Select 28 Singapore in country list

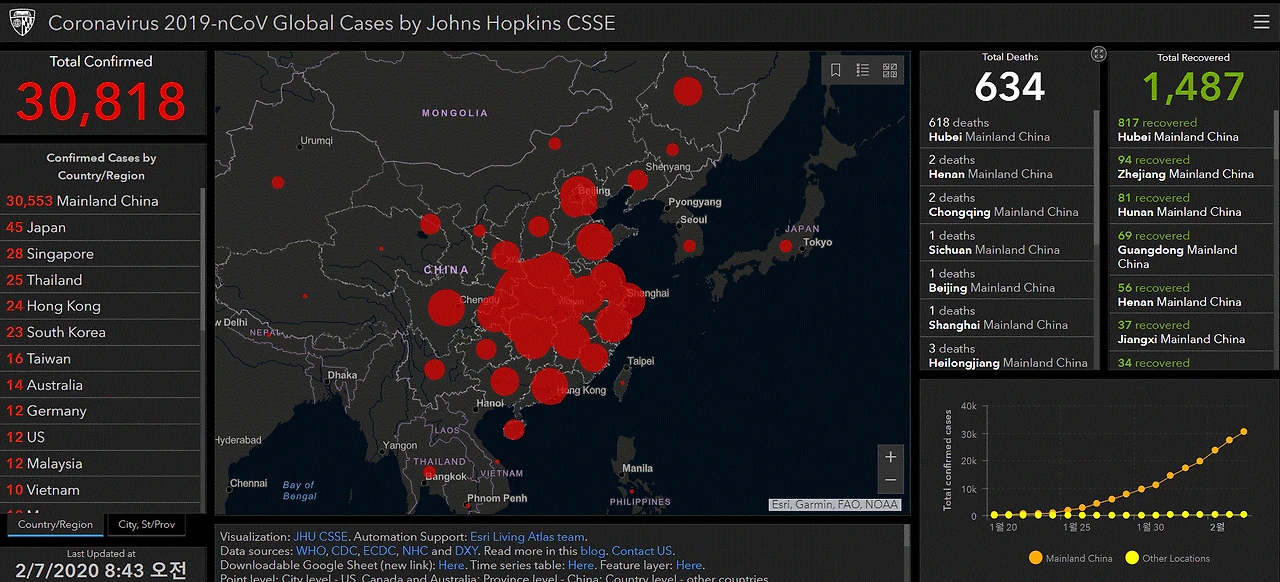click(101, 254)
